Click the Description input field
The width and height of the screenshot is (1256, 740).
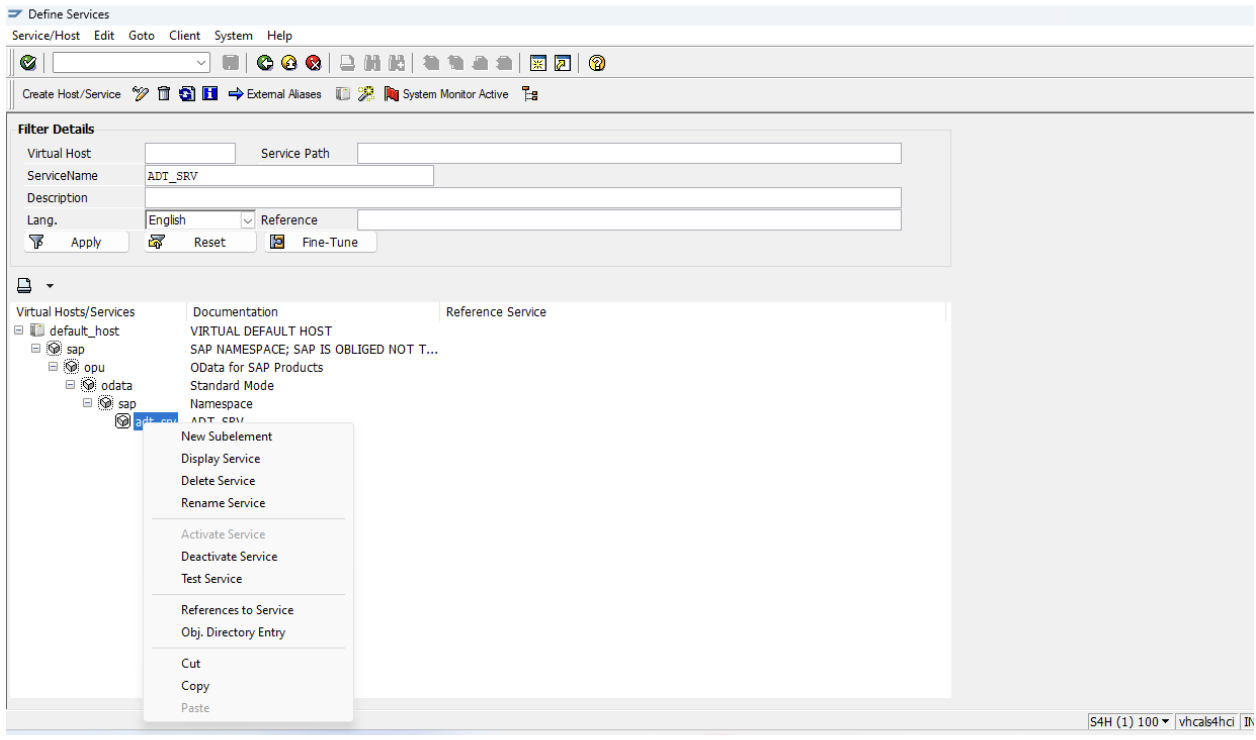coord(523,197)
